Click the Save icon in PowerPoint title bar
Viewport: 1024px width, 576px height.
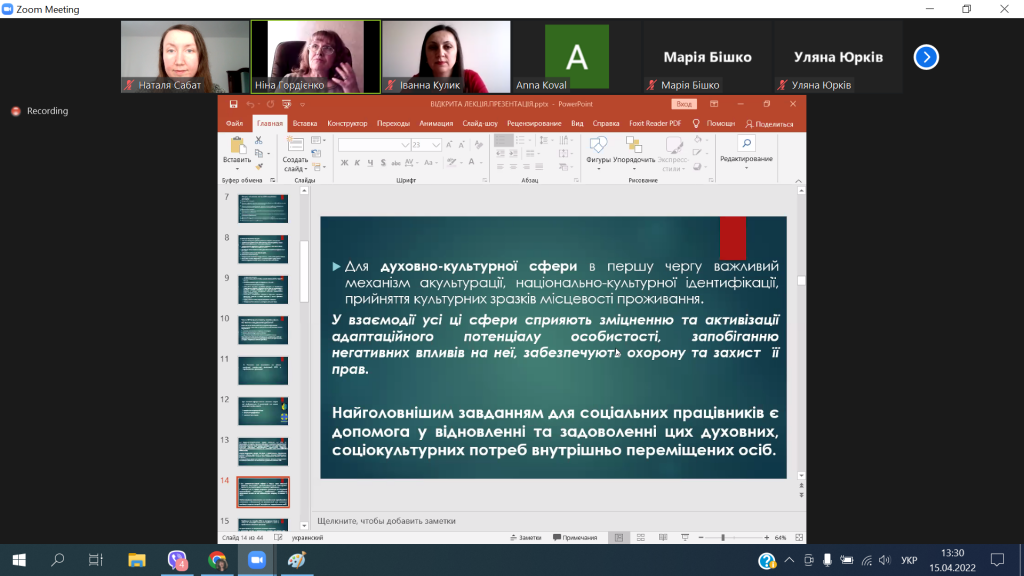(x=233, y=103)
